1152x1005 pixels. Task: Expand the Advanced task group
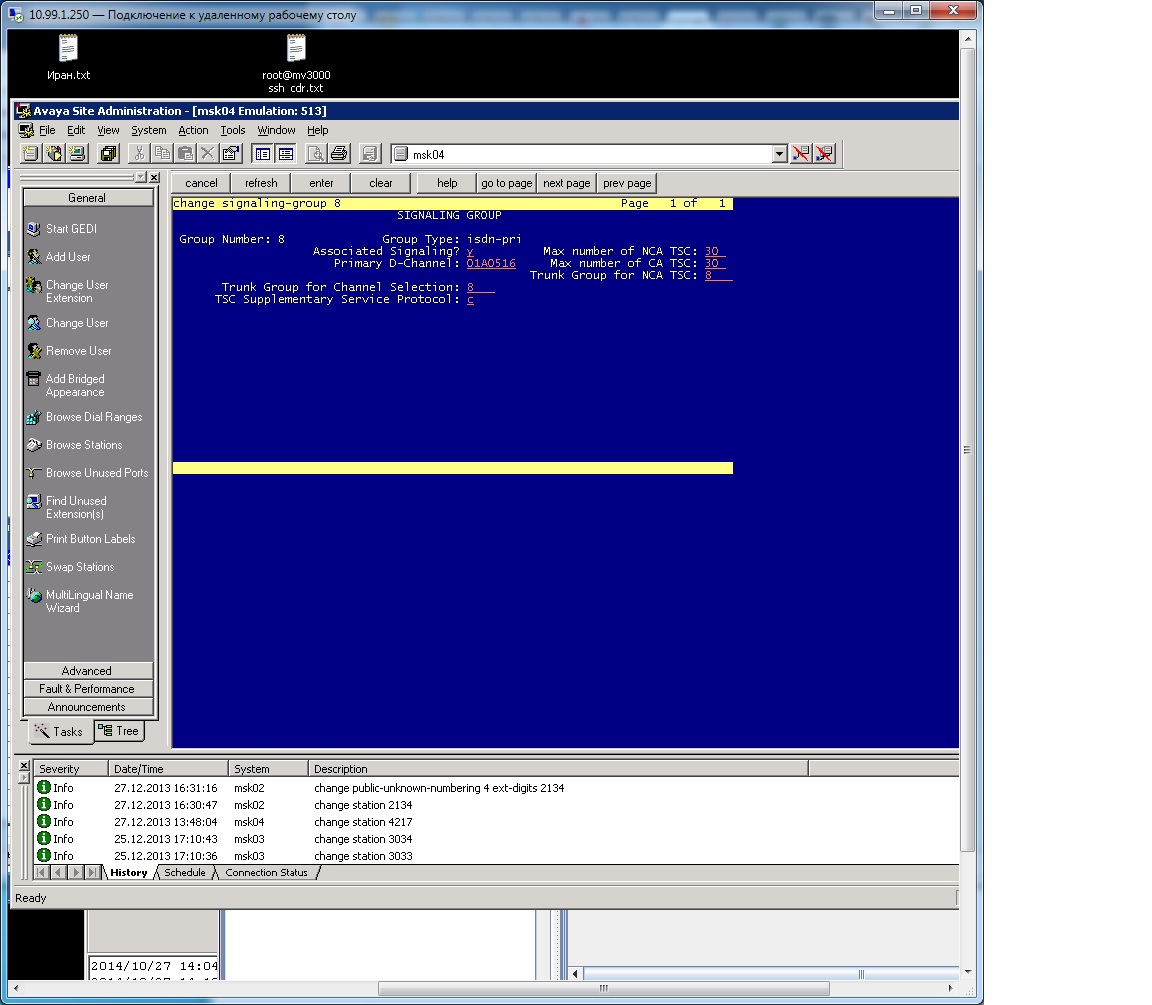[87, 671]
